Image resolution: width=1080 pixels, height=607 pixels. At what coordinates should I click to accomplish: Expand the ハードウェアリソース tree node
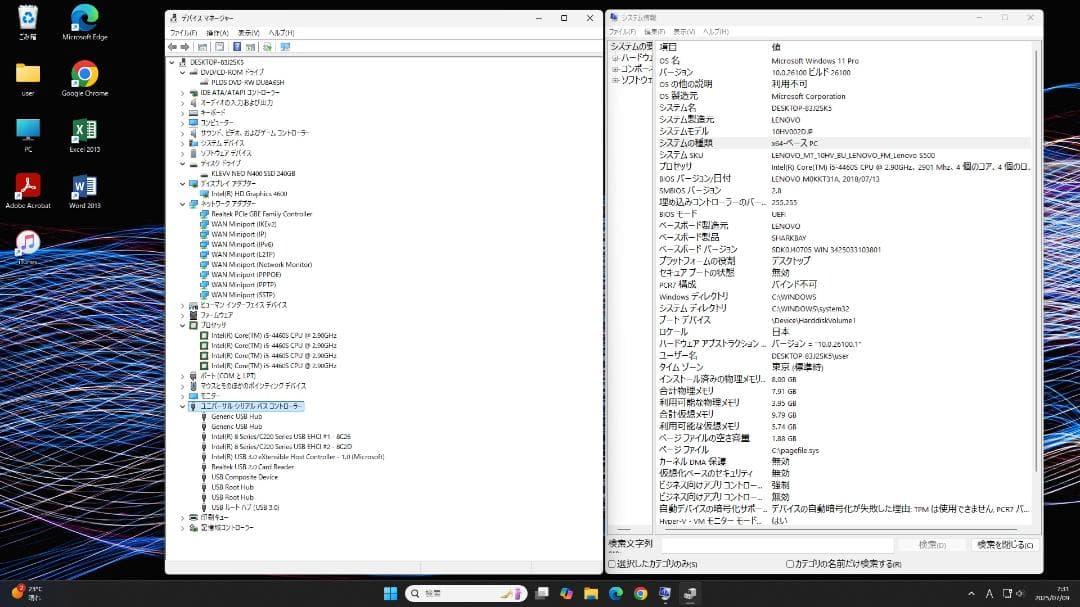click(613, 57)
